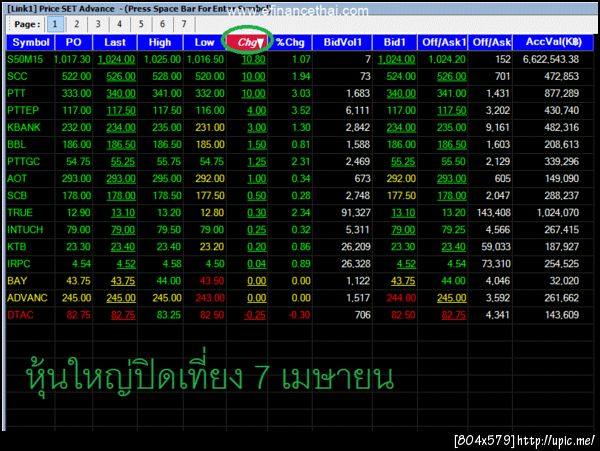Open page 5 tab
The height and width of the screenshot is (451, 600).
tap(141, 24)
